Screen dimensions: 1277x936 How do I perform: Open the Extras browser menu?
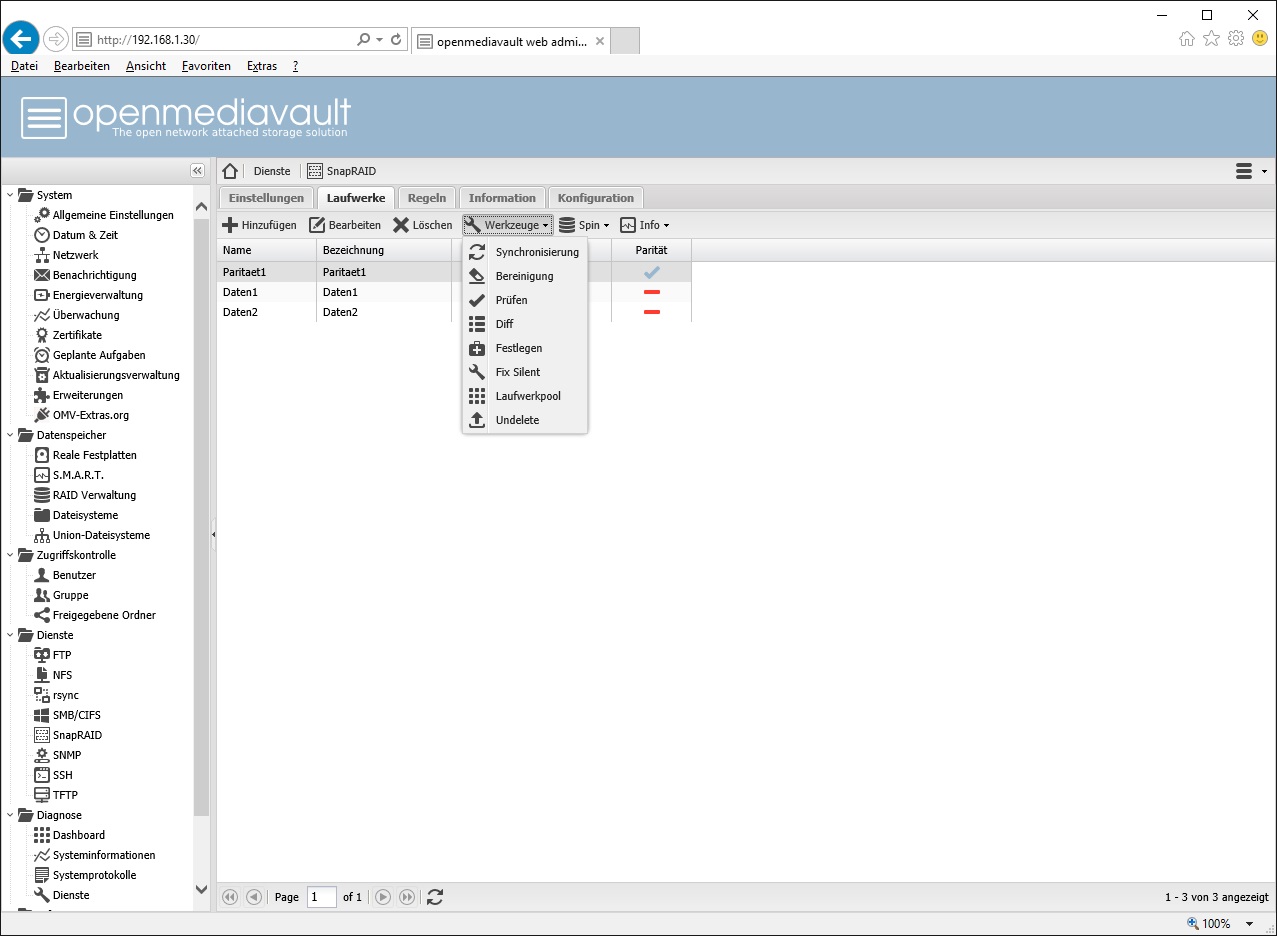click(262, 66)
